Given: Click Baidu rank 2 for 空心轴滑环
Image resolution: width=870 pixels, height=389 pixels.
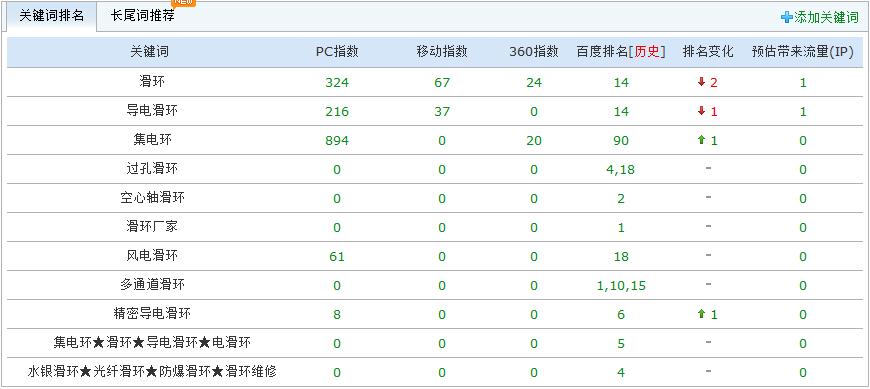Looking at the screenshot, I should point(621,199).
